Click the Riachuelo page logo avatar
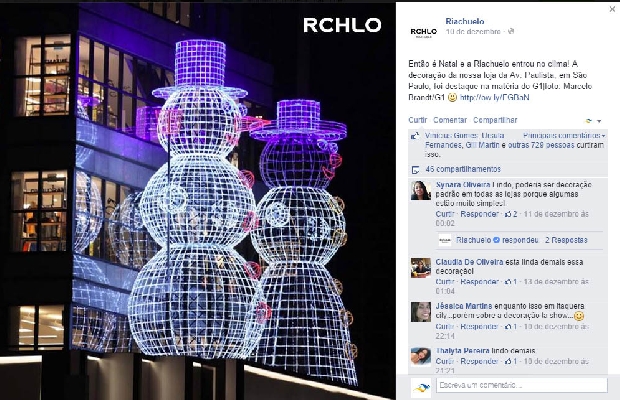 [423, 31]
